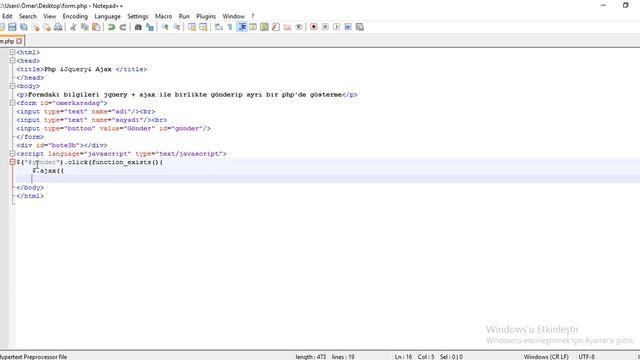Open the Search menu
640x360 pixels.
coord(28,16)
